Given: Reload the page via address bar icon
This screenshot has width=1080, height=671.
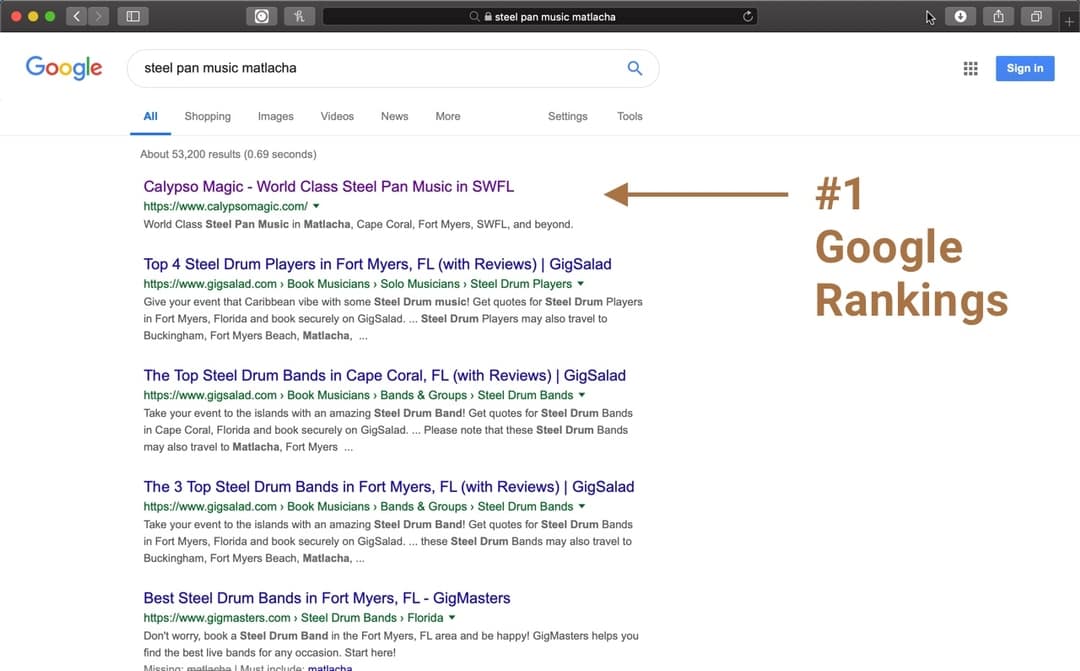Looking at the screenshot, I should pos(746,15).
